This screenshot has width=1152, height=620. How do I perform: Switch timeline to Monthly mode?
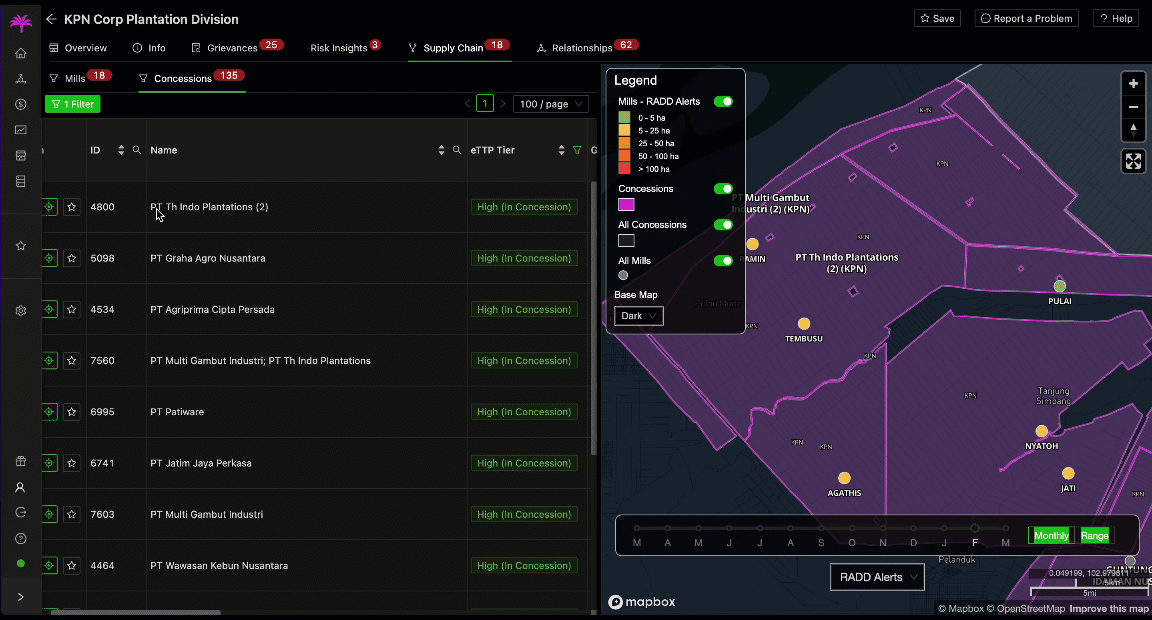click(x=1051, y=536)
